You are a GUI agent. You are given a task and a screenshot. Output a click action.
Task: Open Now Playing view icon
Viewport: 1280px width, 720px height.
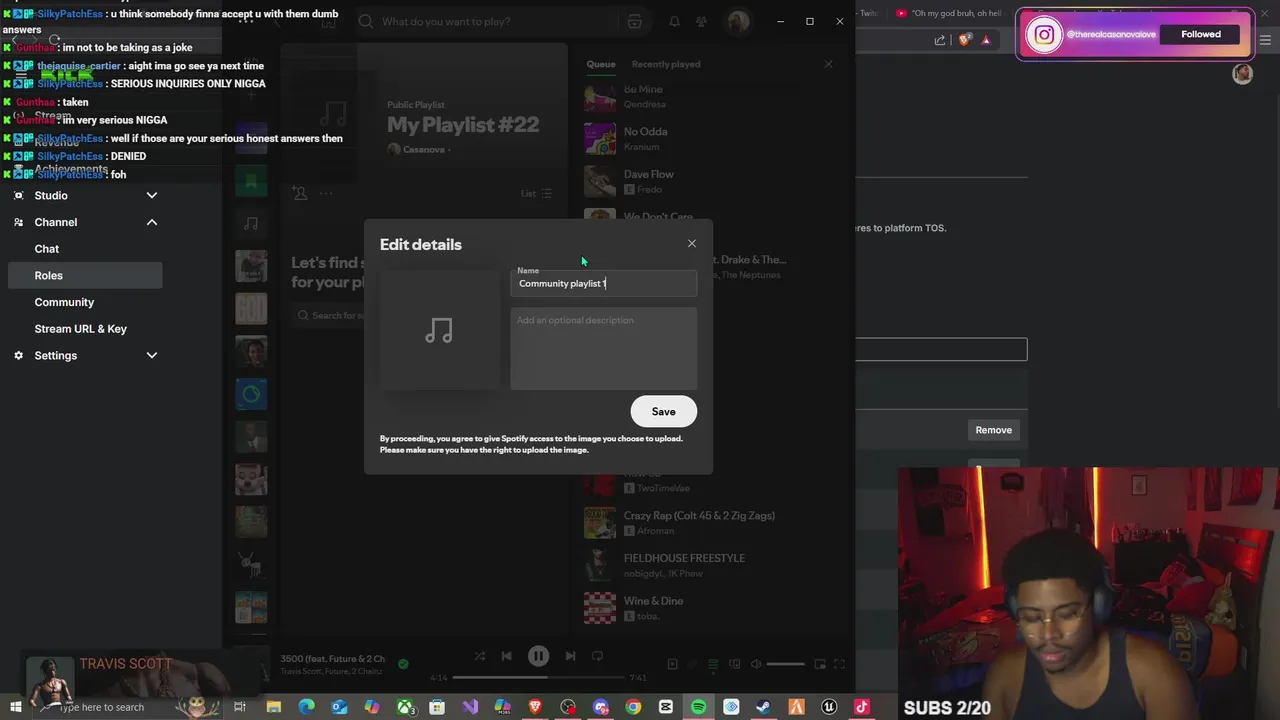pyautogui.click(x=672, y=664)
